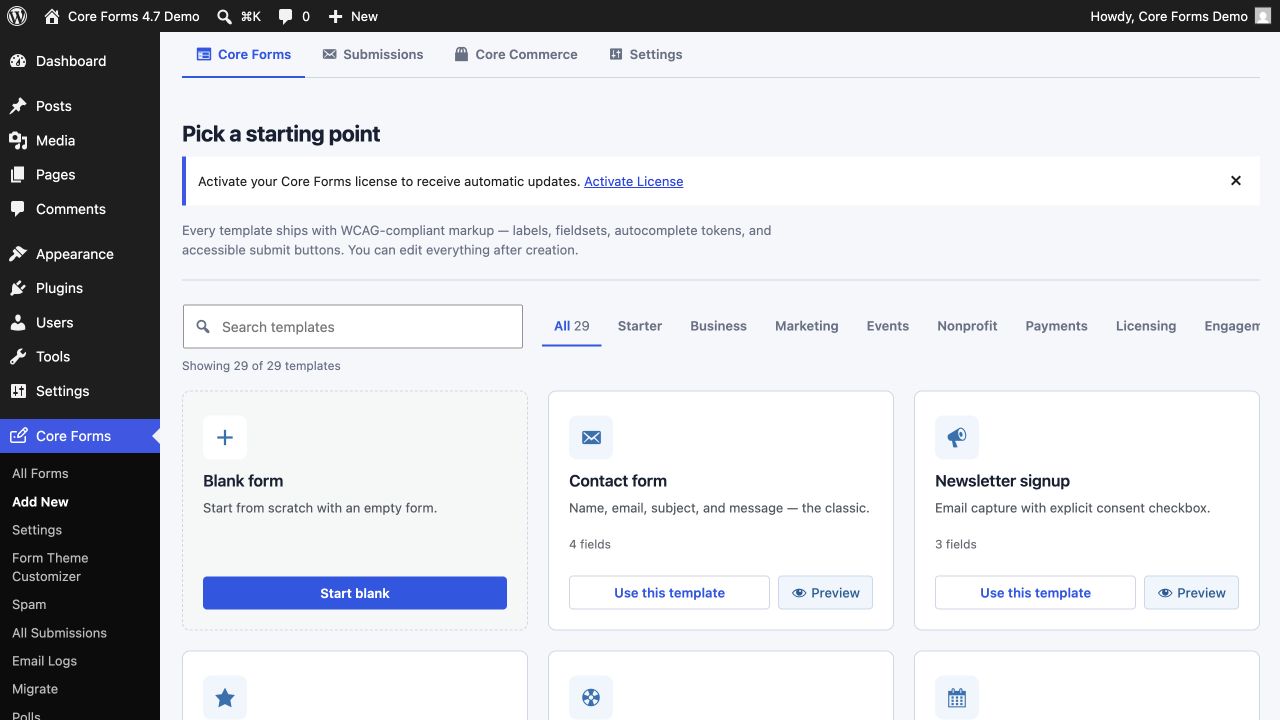Preview the Contact form template
This screenshot has height=720, width=1280.
pyautogui.click(x=825, y=593)
